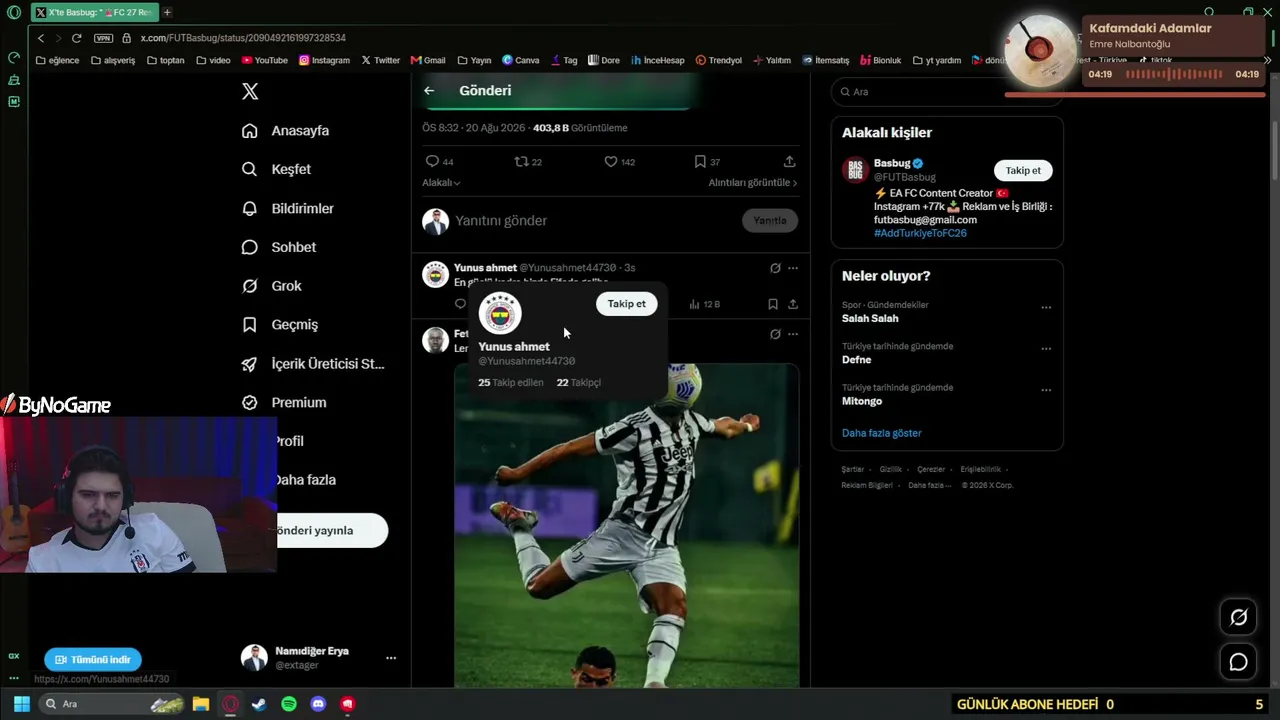Open the Defne trend
Image resolution: width=1280 pixels, height=720 pixels.
tap(857, 360)
